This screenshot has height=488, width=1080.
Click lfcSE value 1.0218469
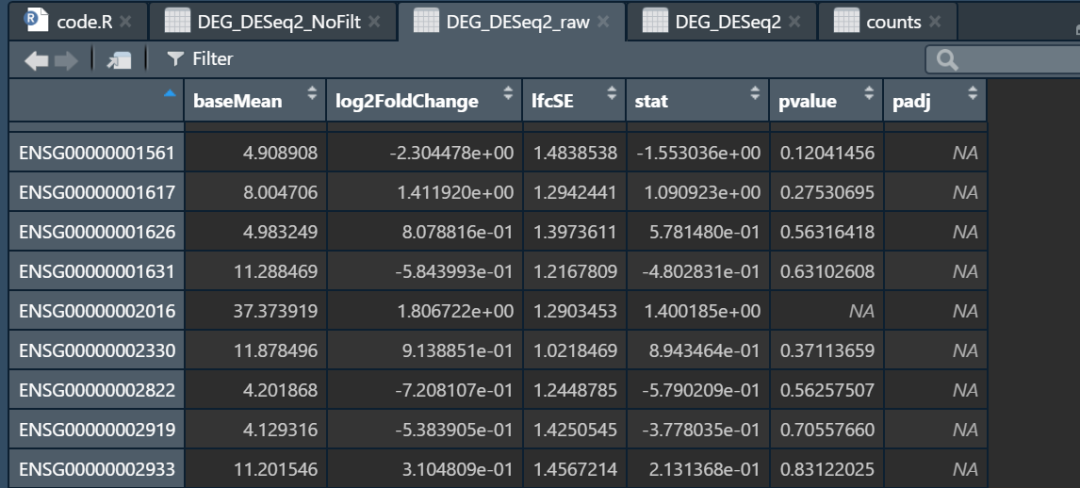[x=575, y=351]
